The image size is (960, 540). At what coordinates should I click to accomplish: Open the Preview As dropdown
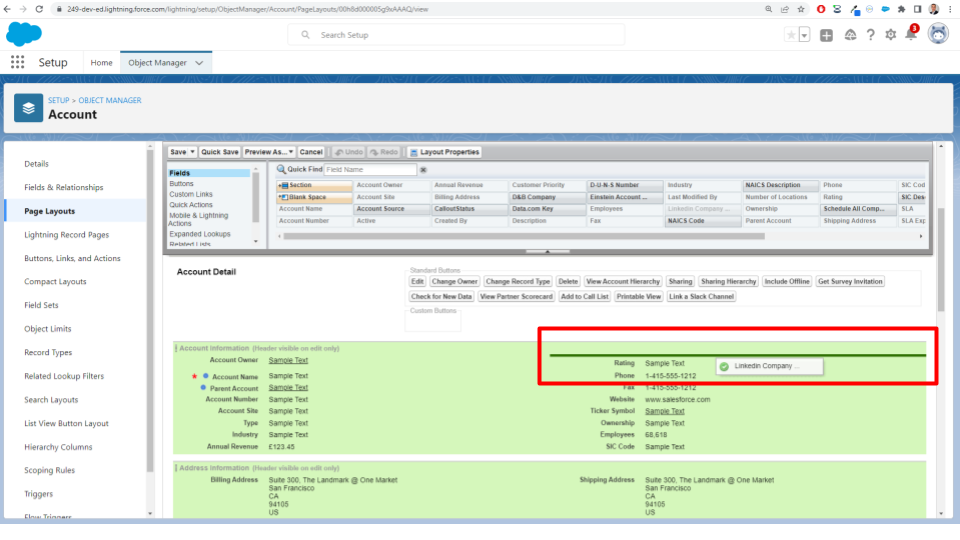coord(269,152)
